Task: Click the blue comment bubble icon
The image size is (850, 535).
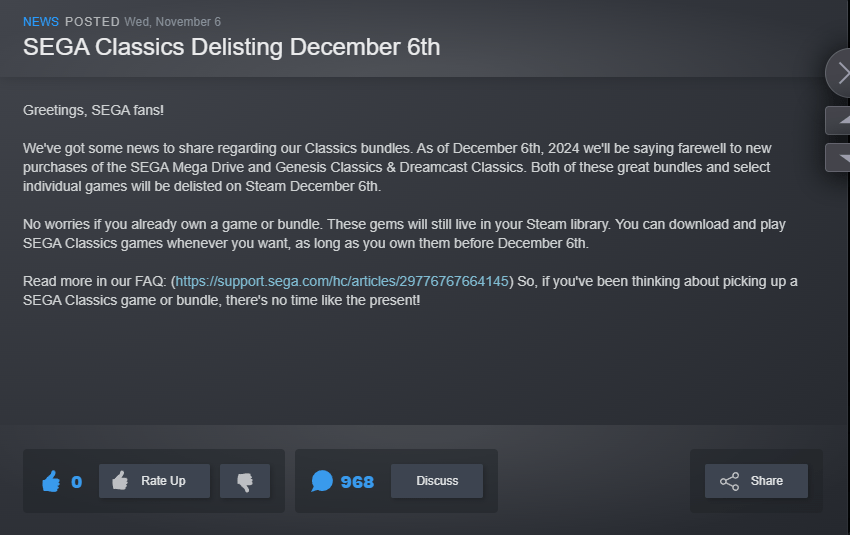Action: click(322, 482)
